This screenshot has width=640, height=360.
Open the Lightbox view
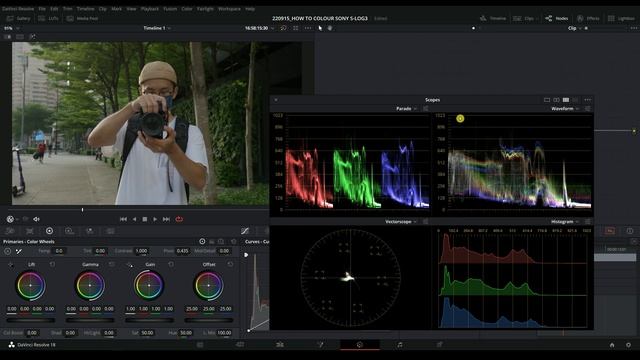(621, 18)
